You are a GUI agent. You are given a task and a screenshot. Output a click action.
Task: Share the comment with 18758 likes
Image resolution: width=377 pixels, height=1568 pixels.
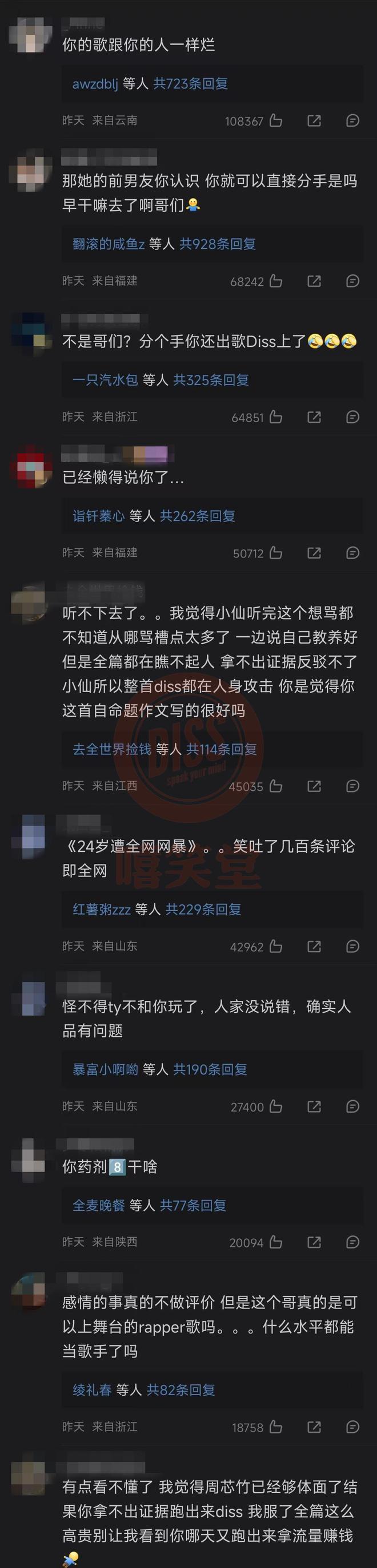pyautogui.click(x=314, y=1427)
